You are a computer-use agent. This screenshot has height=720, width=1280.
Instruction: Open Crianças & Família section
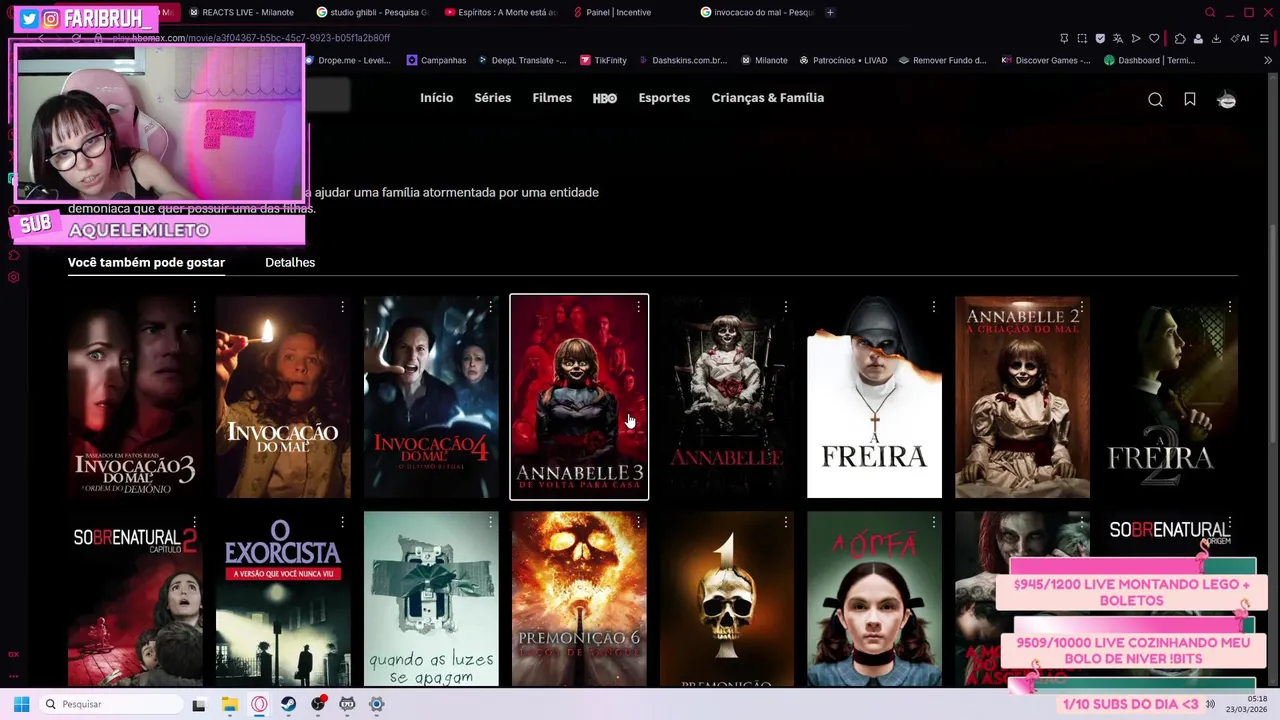pyautogui.click(x=767, y=98)
